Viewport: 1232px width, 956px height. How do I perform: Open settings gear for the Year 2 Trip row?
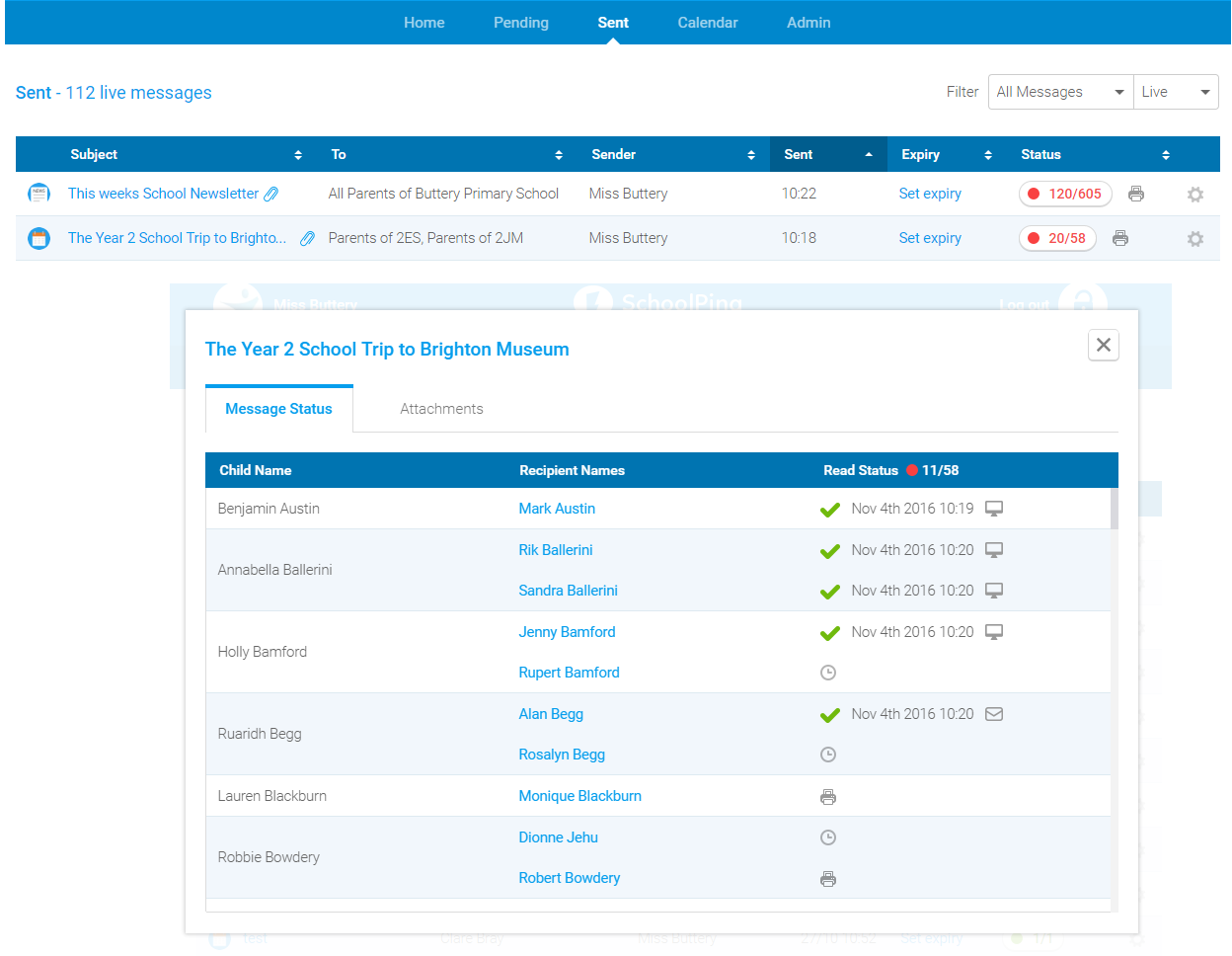point(1195,239)
